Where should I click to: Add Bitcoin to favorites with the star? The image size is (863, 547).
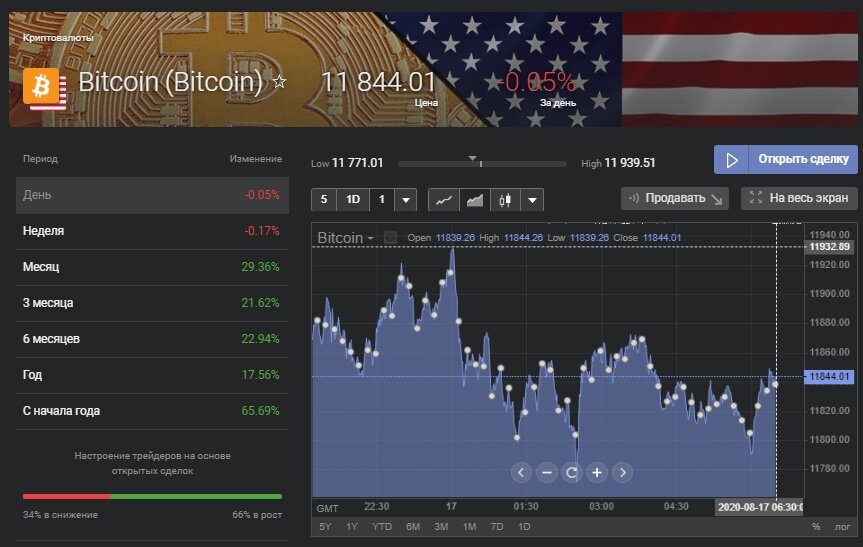point(280,82)
